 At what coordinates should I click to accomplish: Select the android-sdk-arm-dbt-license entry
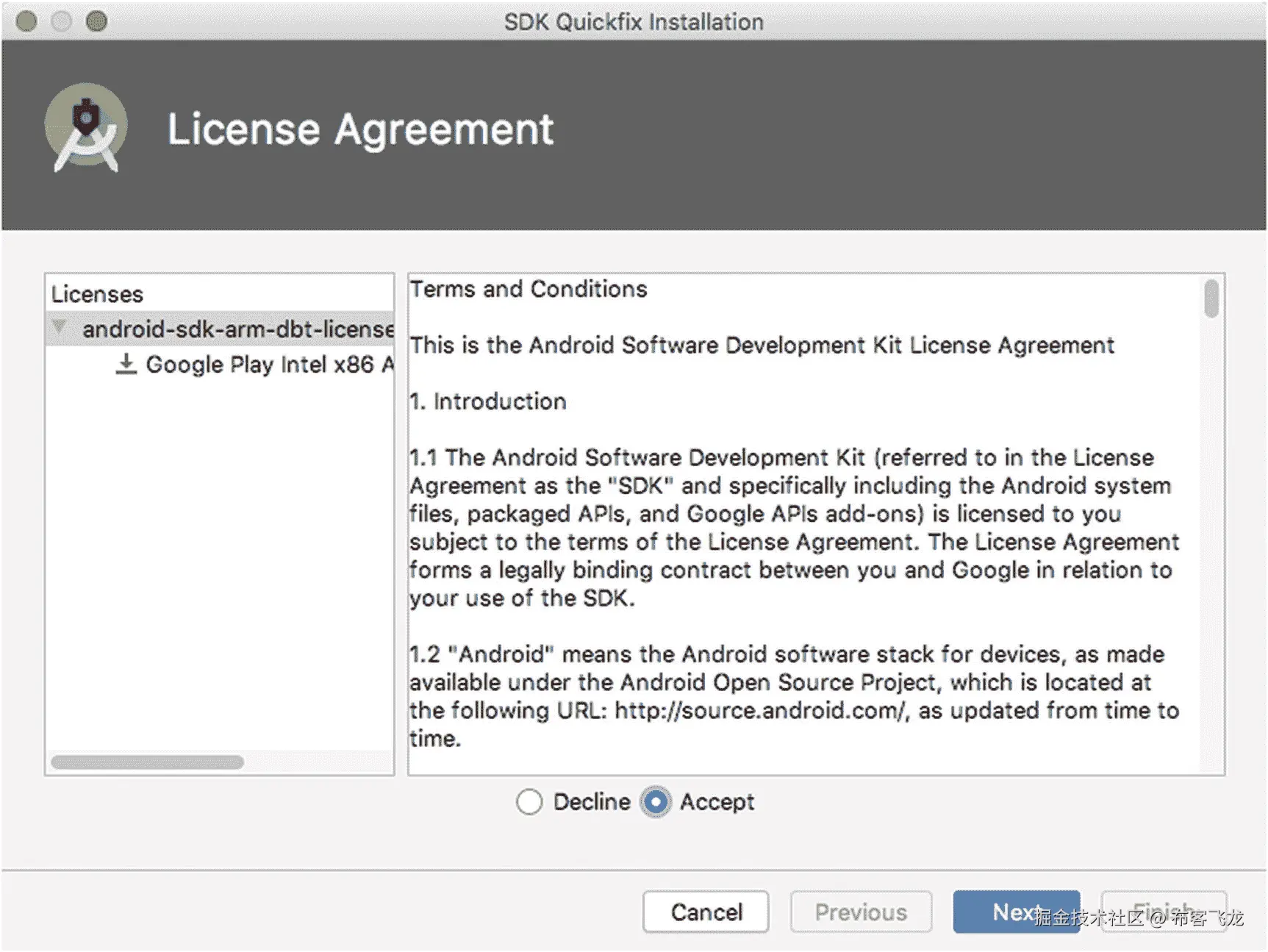pyautogui.click(x=221, y=329)
